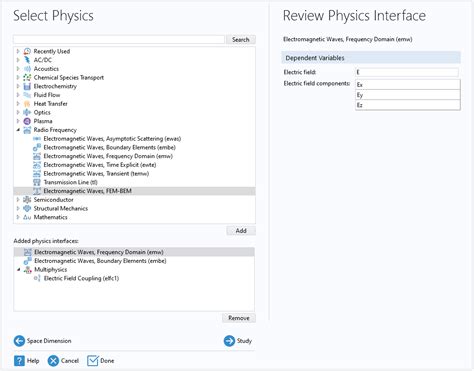Click the Time Explicit (ewte) icon
Viewport: 474px width, 371px height.
tap(37, 165)
